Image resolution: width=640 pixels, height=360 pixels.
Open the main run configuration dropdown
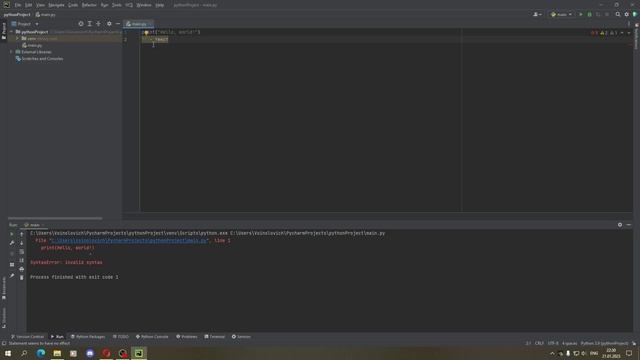pos(561,15)
